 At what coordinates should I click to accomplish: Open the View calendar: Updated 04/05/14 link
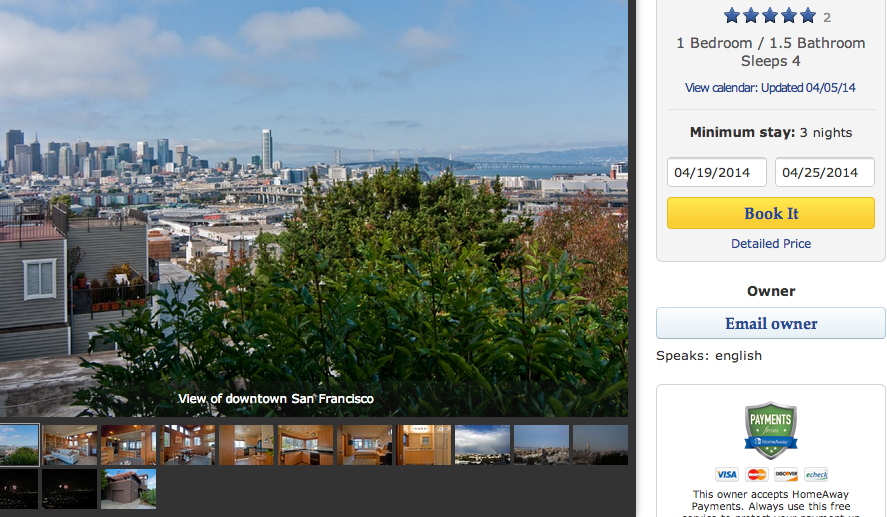point(770,88)
